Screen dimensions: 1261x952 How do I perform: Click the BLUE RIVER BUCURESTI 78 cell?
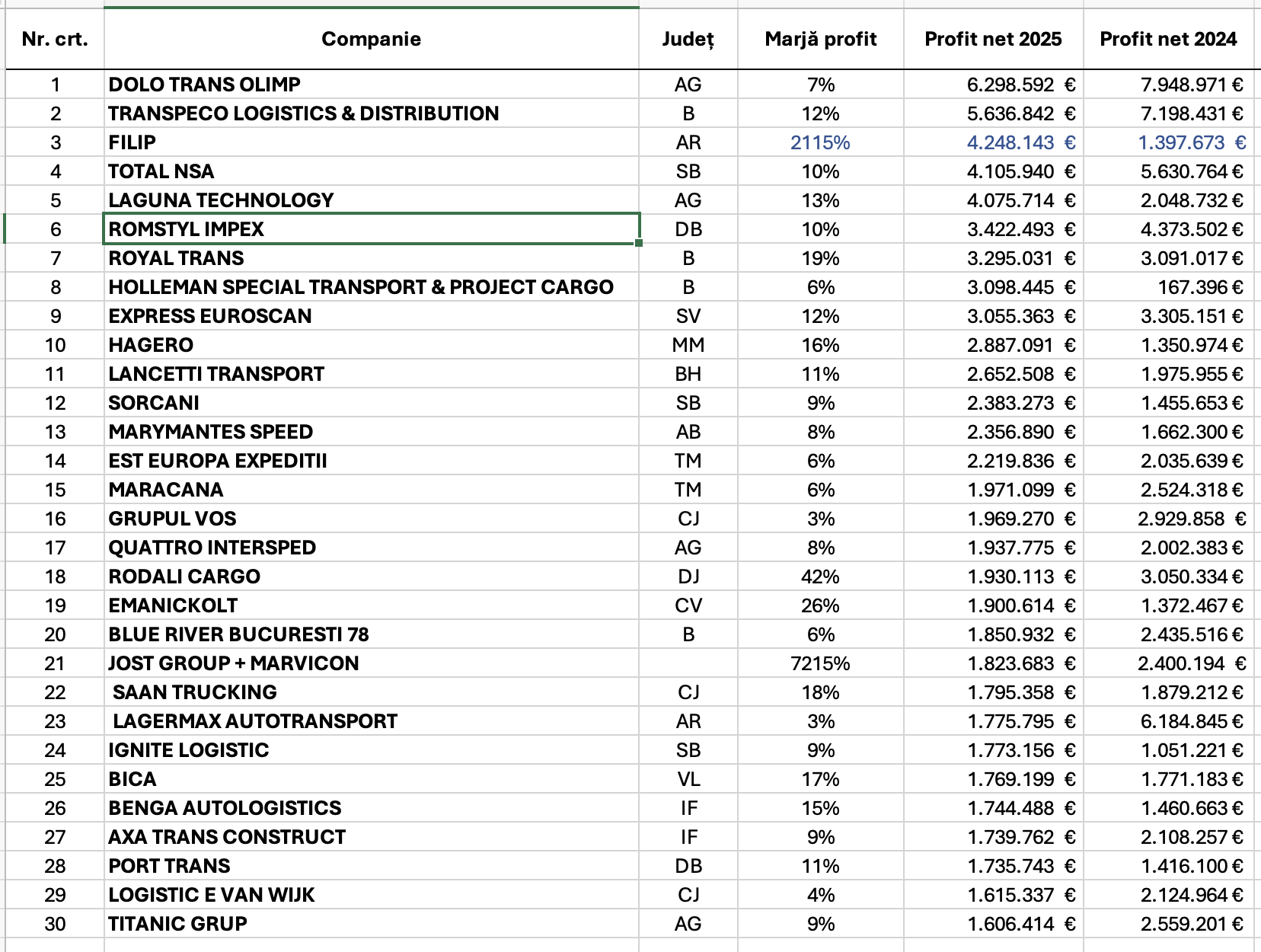click(x=372, y=634)
